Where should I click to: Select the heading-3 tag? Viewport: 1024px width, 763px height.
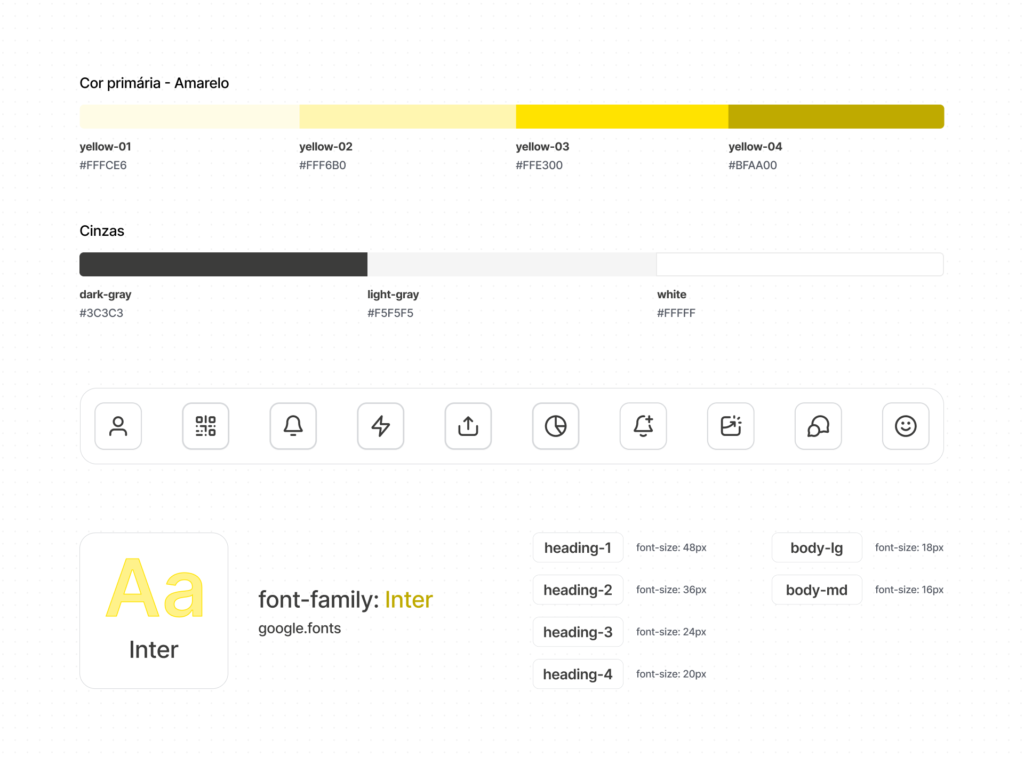click(x=578, y=632)
